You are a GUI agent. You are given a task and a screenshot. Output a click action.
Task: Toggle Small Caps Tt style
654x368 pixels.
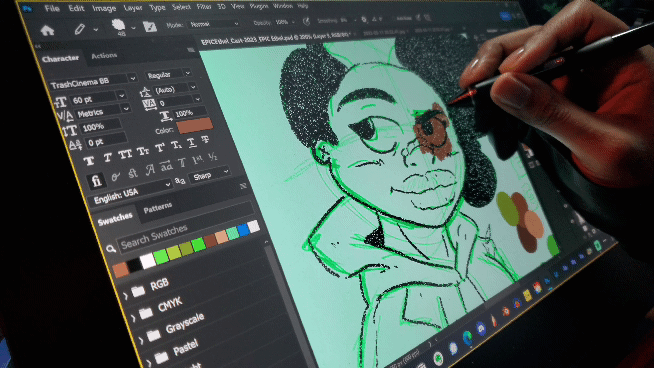[143, 151]
